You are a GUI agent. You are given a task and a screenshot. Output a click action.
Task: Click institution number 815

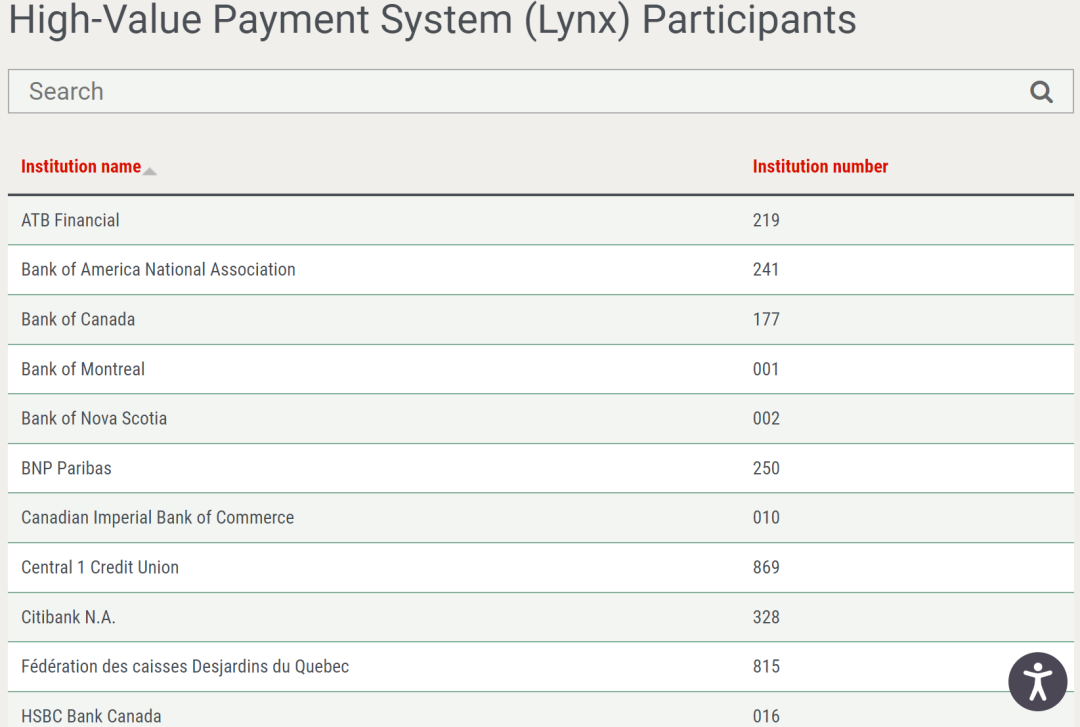[766, 666]
